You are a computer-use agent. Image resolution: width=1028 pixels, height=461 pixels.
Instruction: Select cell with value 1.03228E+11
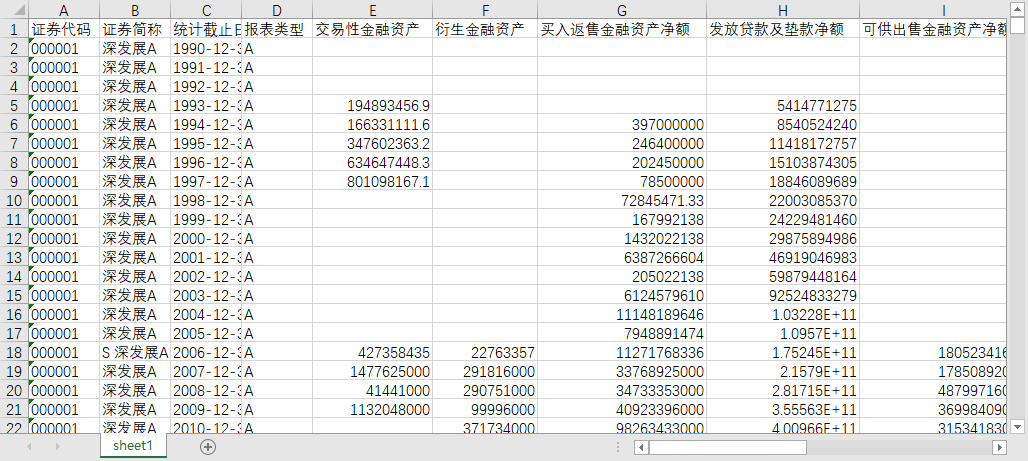pyautogui.click(x=783, y=314)
